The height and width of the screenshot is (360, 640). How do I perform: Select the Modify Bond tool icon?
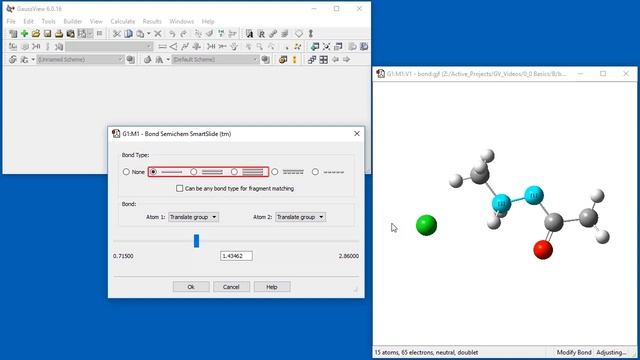[162, 47]
